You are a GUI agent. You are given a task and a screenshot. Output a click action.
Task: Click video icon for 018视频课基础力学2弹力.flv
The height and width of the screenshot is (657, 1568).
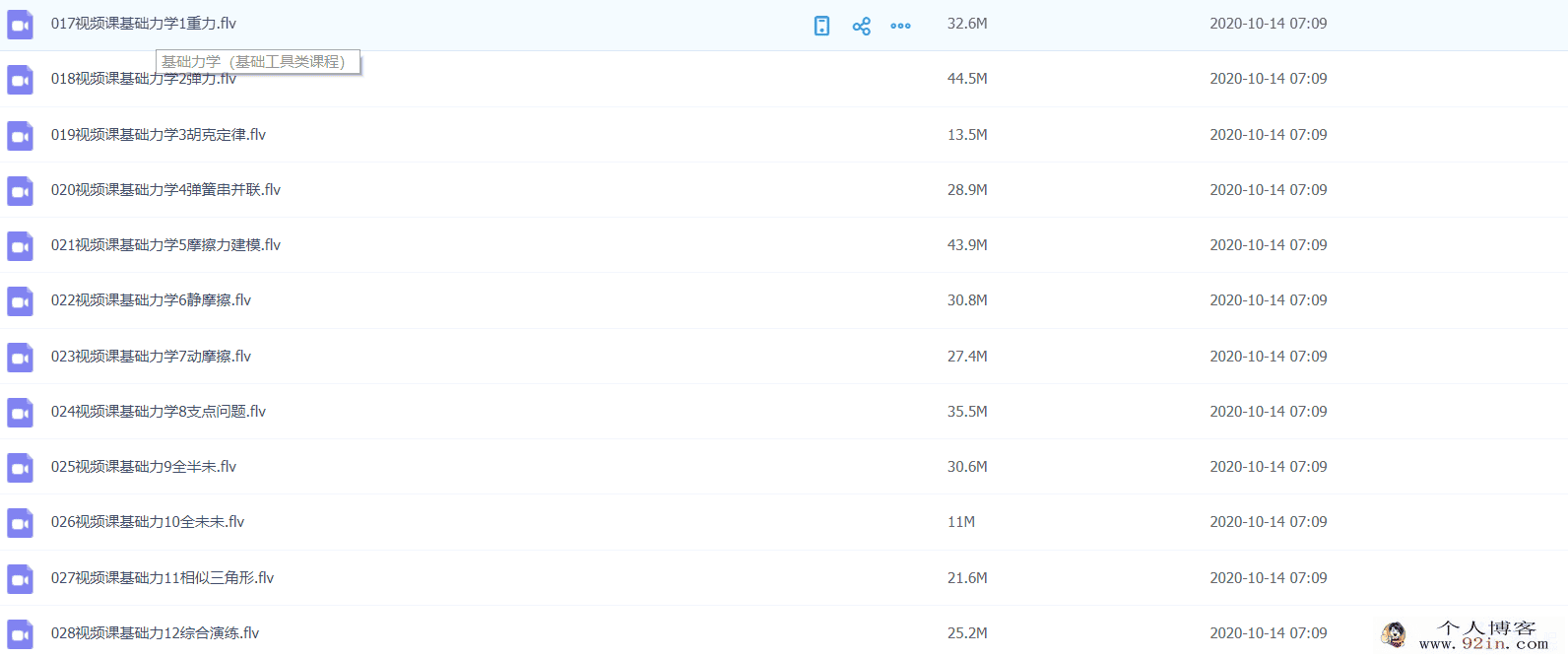(20, 80)
